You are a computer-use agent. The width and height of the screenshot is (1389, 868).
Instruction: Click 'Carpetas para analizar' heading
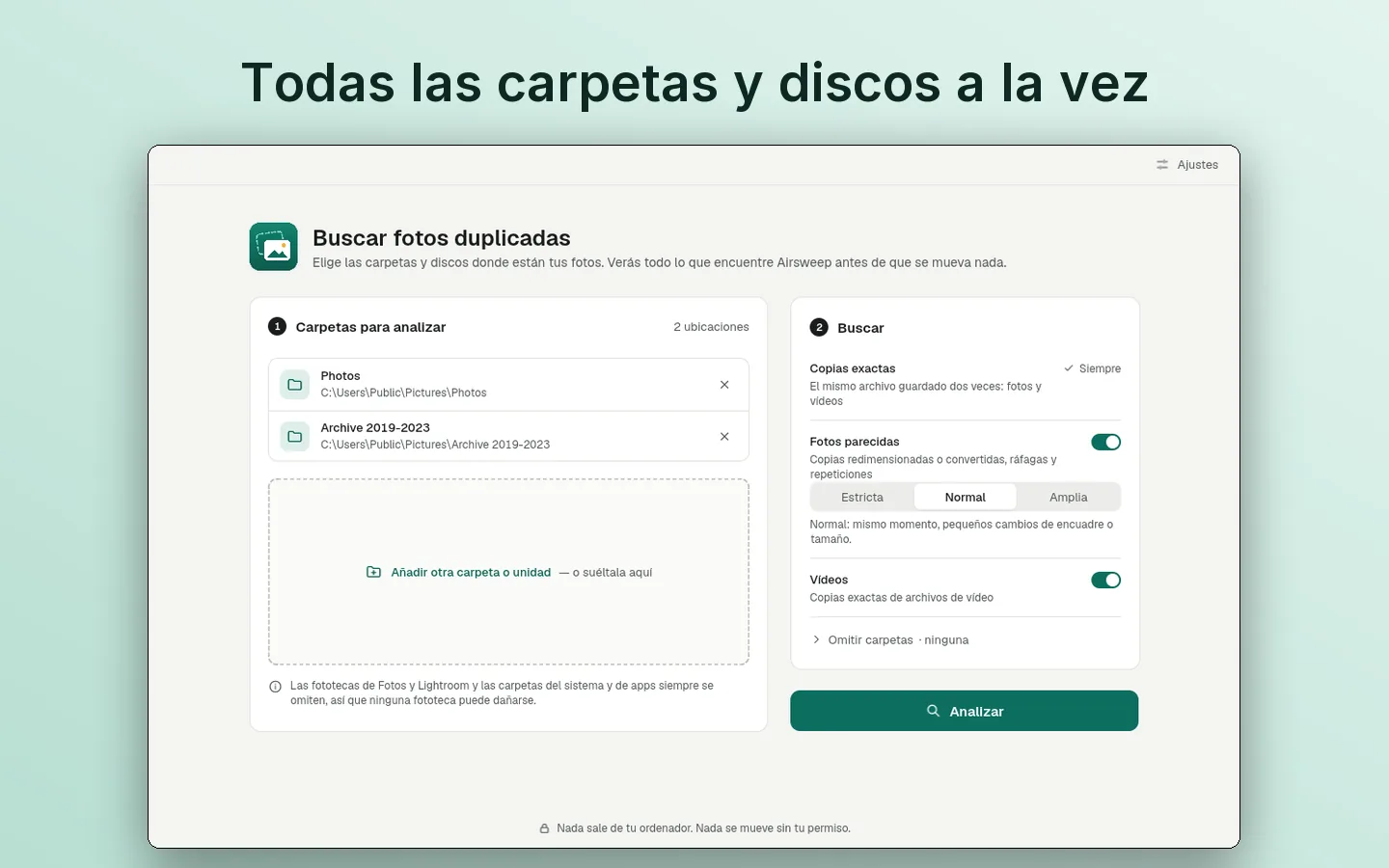[370, 327]
